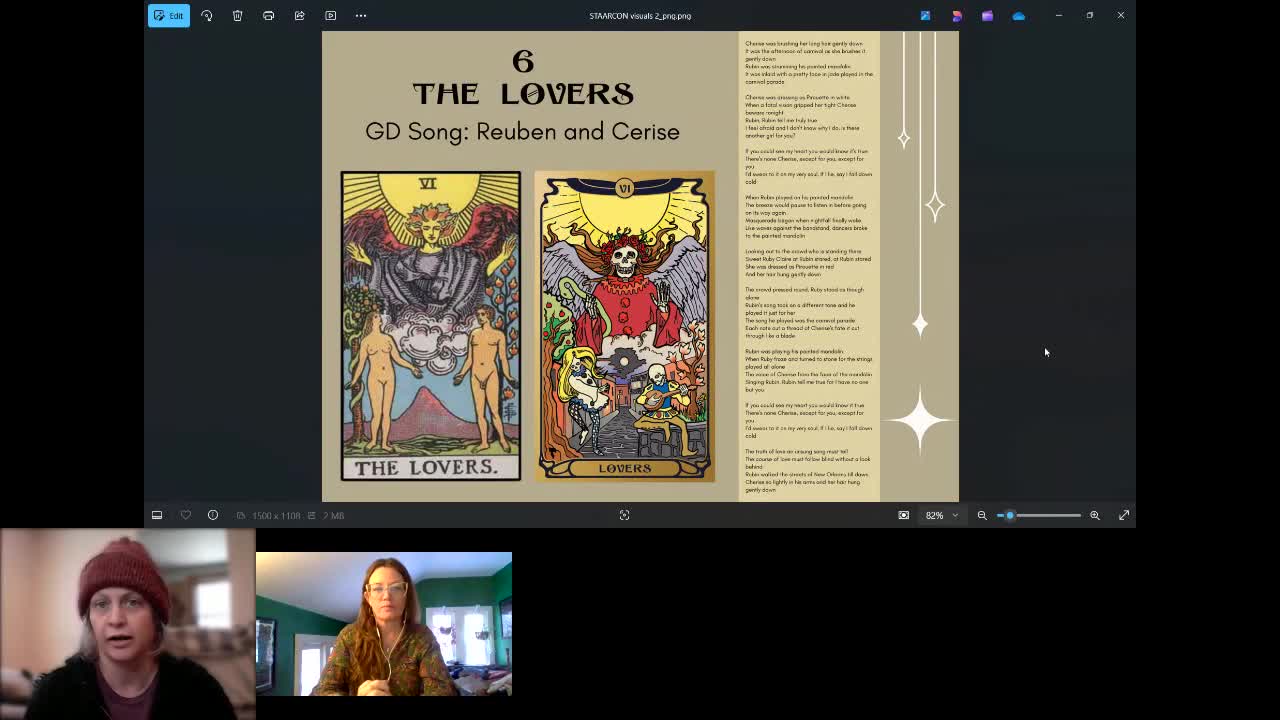This screenshot has width=1280, height=720.
Task: Click the center scan/visual search icon
Action: [624, 515]
